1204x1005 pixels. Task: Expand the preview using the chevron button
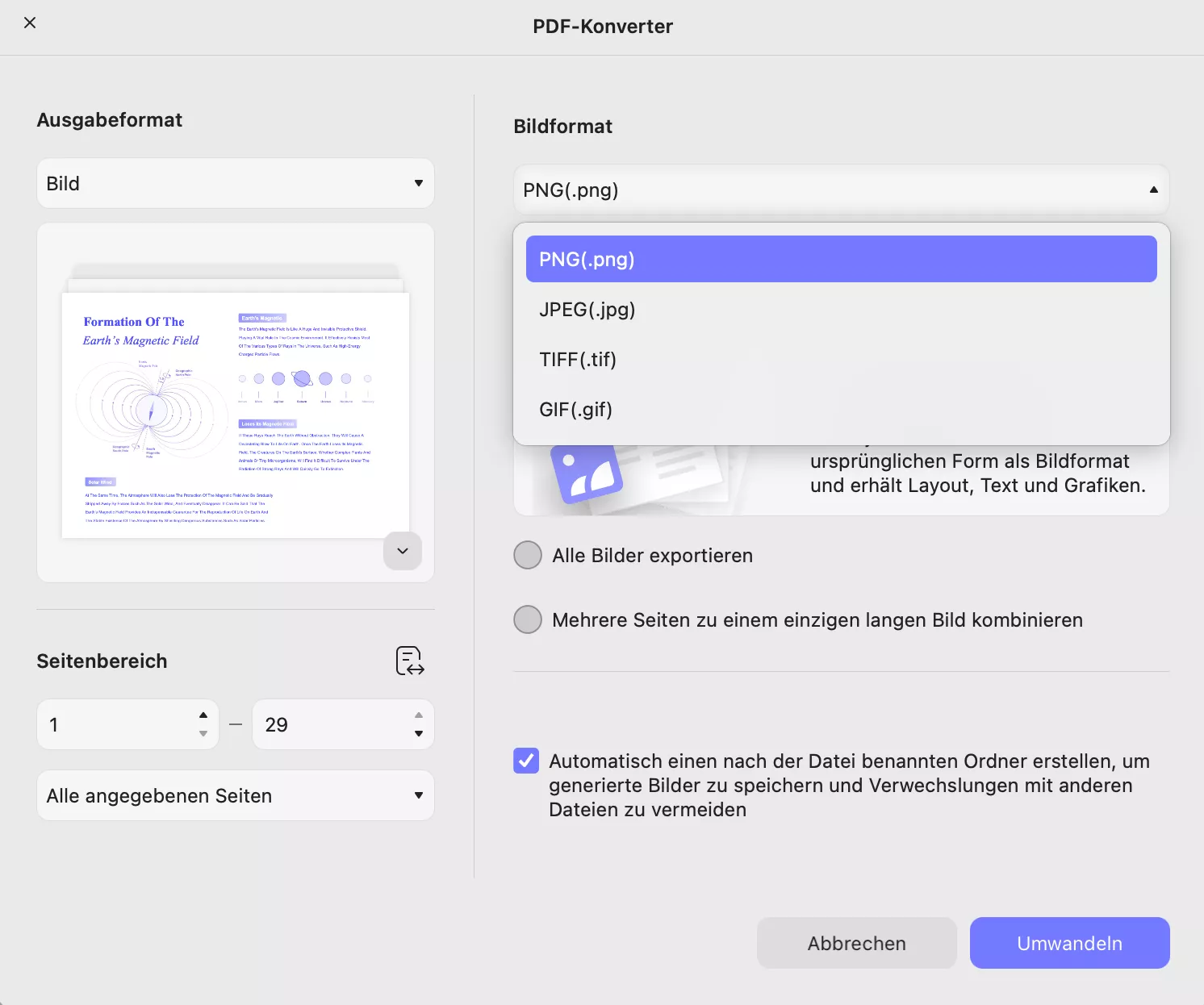[402, 551]
